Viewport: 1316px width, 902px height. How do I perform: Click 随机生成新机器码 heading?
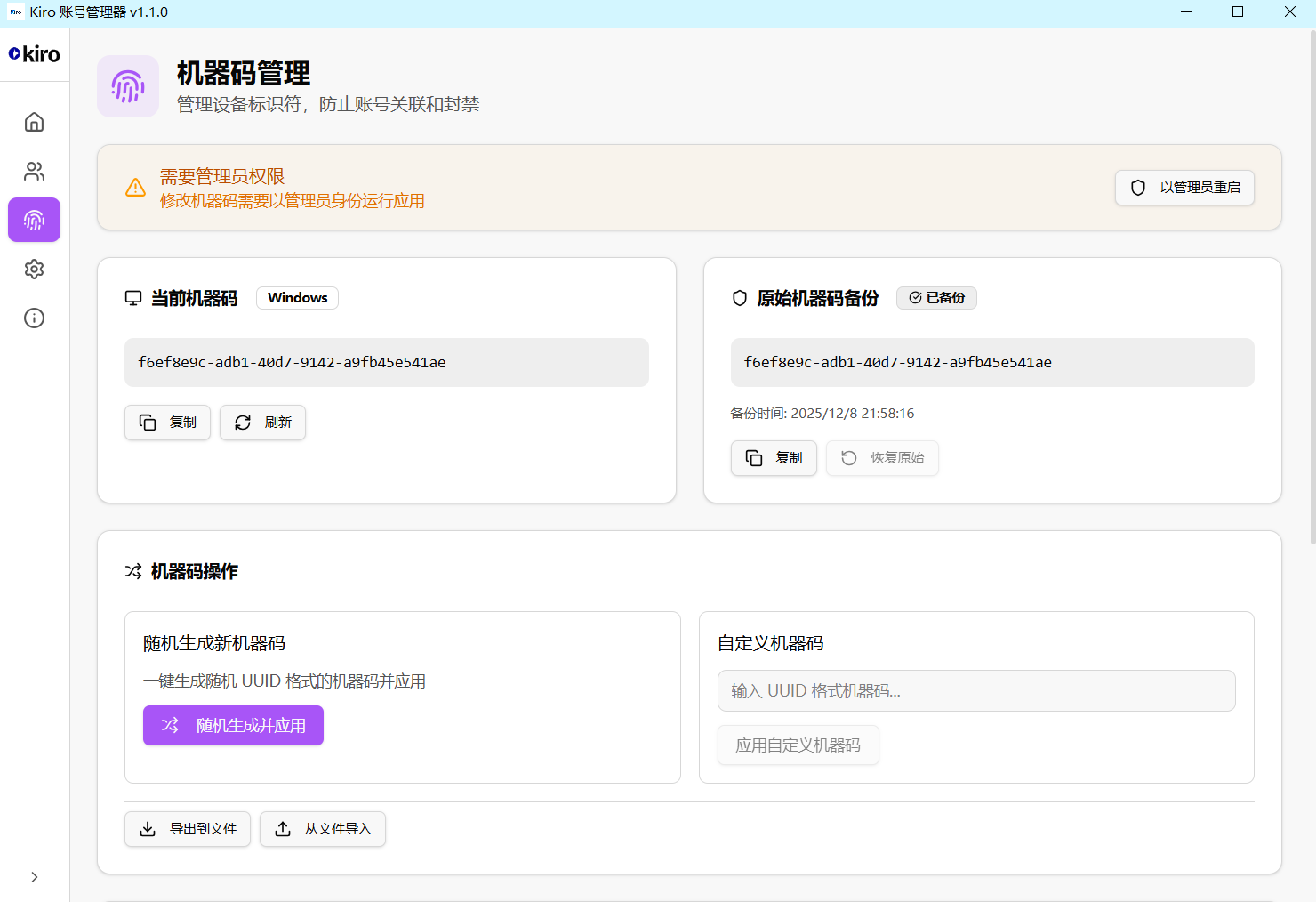click(x=214, y=643)
